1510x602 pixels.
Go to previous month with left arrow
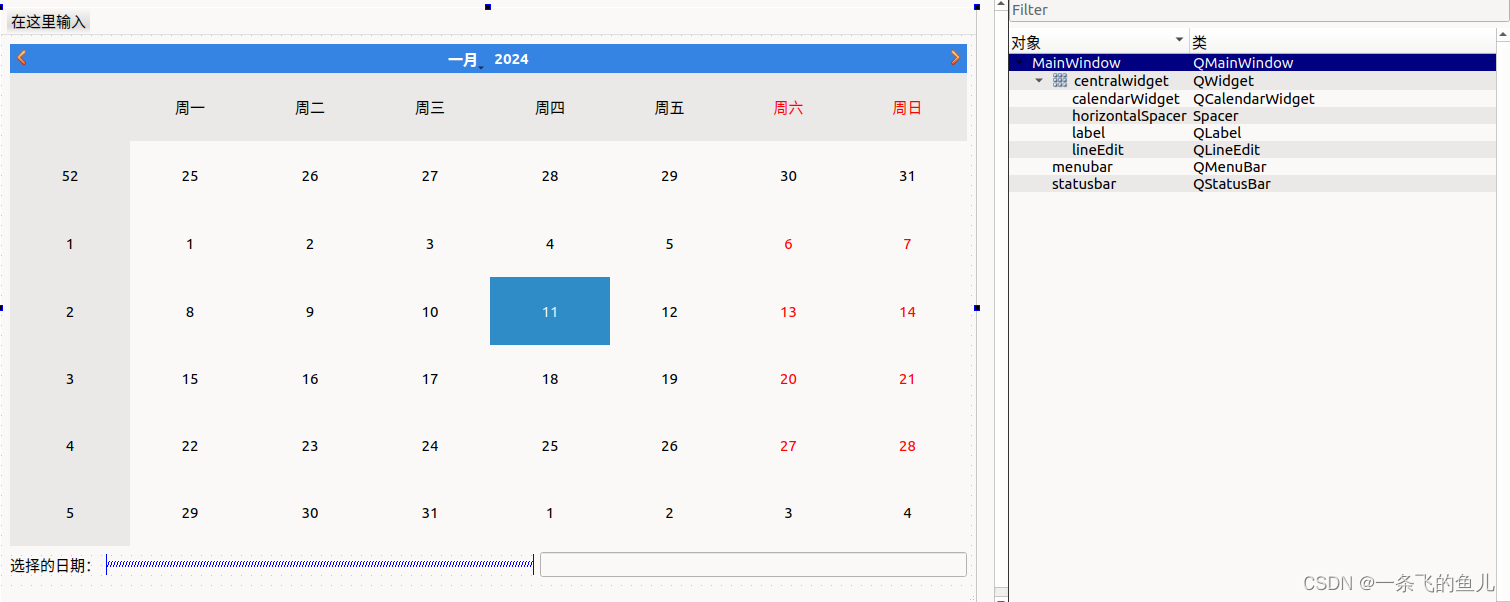[x=22, y=58]
